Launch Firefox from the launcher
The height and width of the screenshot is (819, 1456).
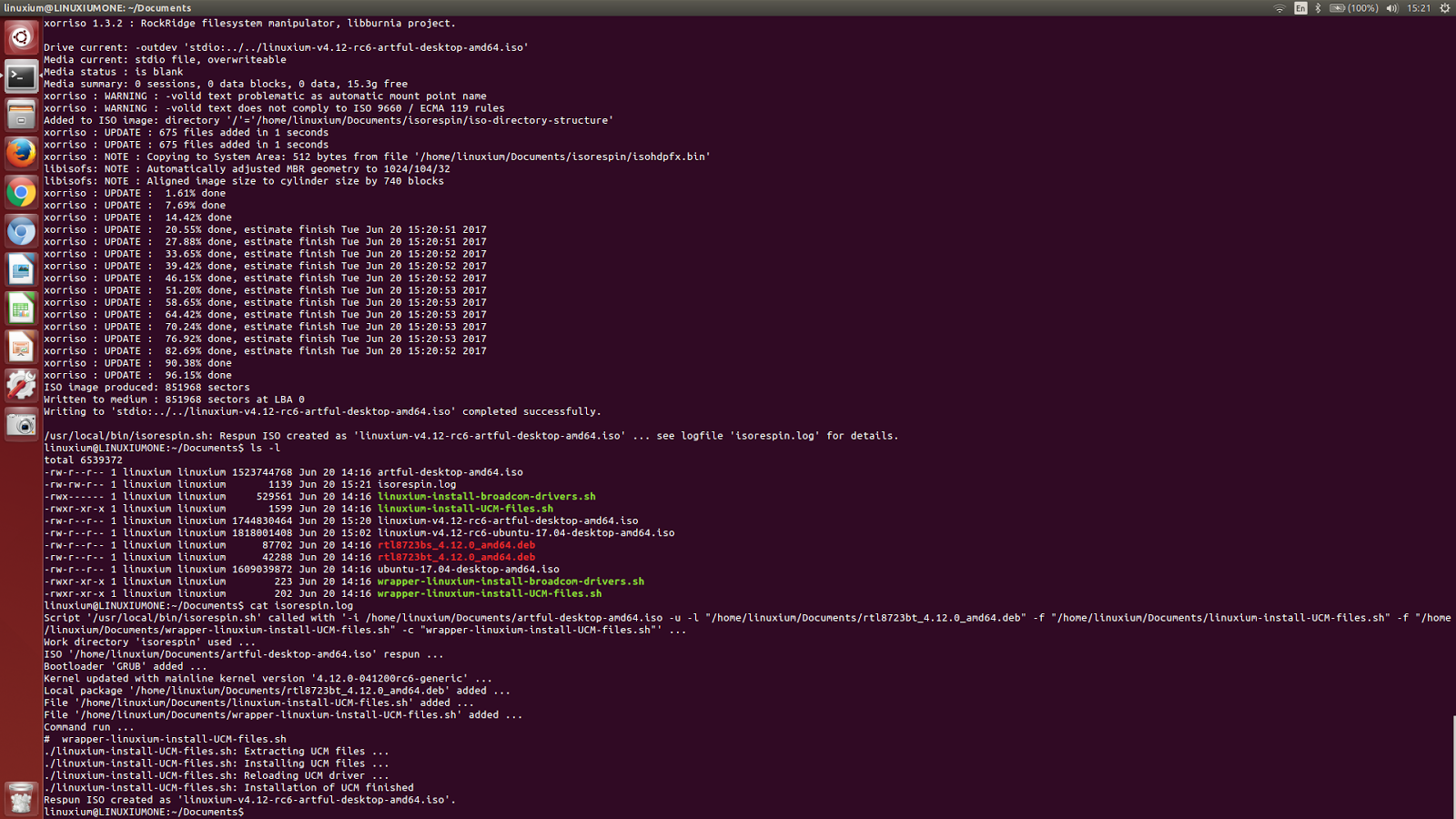coord(21,153)
